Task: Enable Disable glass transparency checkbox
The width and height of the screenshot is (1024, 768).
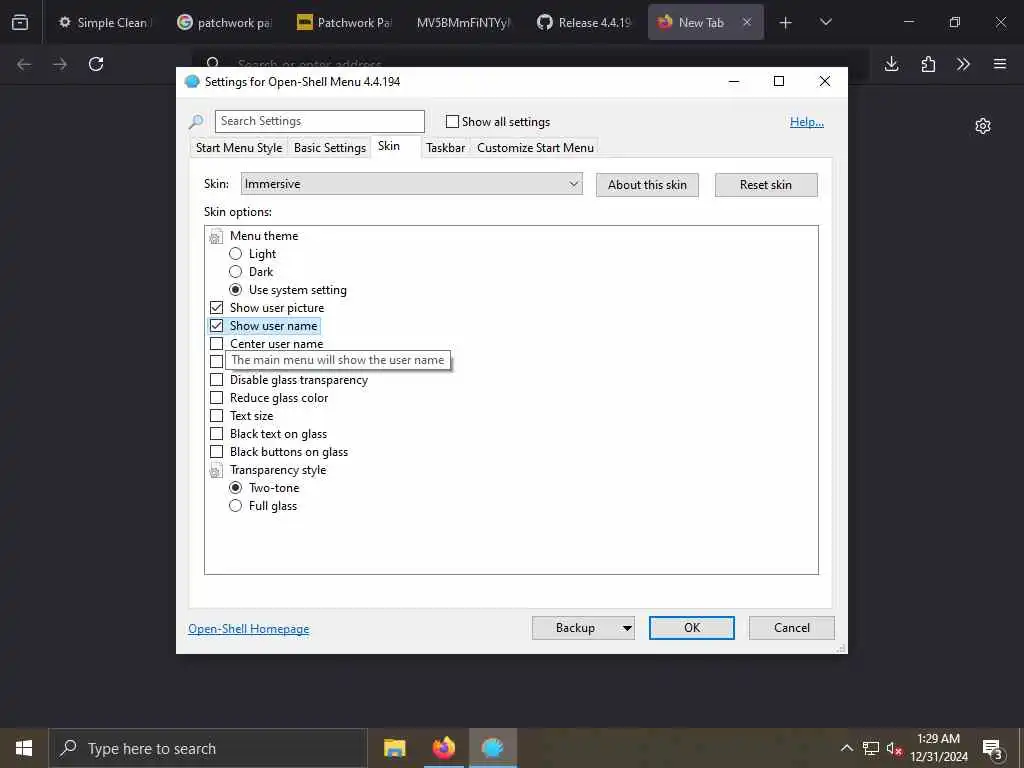Action: pos(216,379)
